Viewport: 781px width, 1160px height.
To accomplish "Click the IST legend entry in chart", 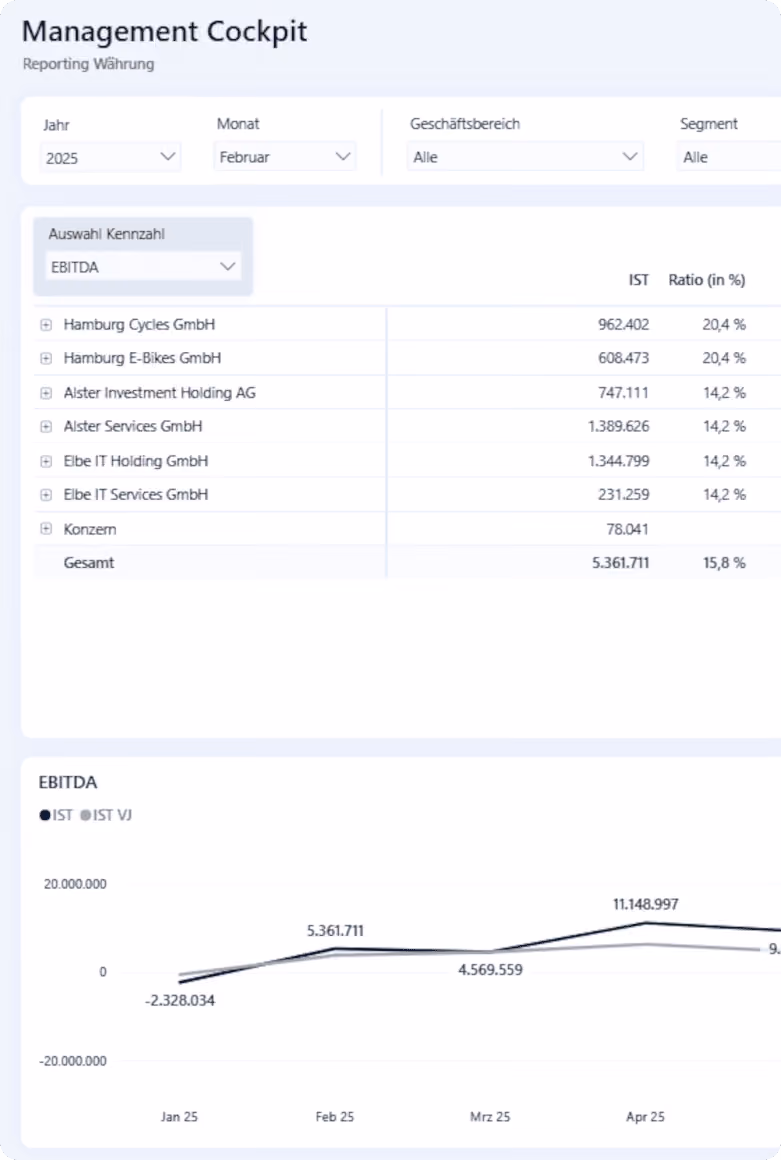I will point(56,815).
